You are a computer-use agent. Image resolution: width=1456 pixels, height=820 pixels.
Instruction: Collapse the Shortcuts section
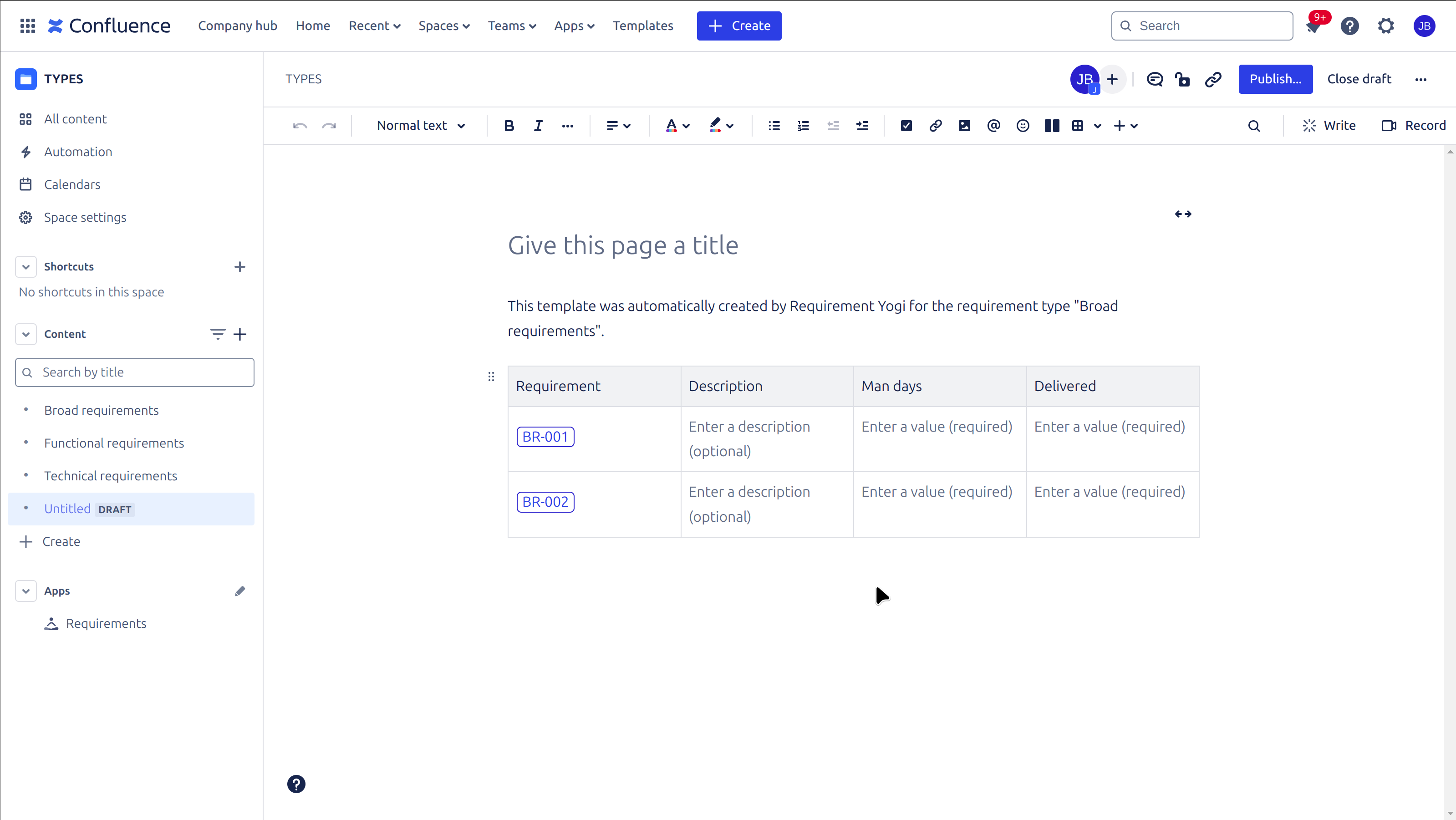[26, 267]
